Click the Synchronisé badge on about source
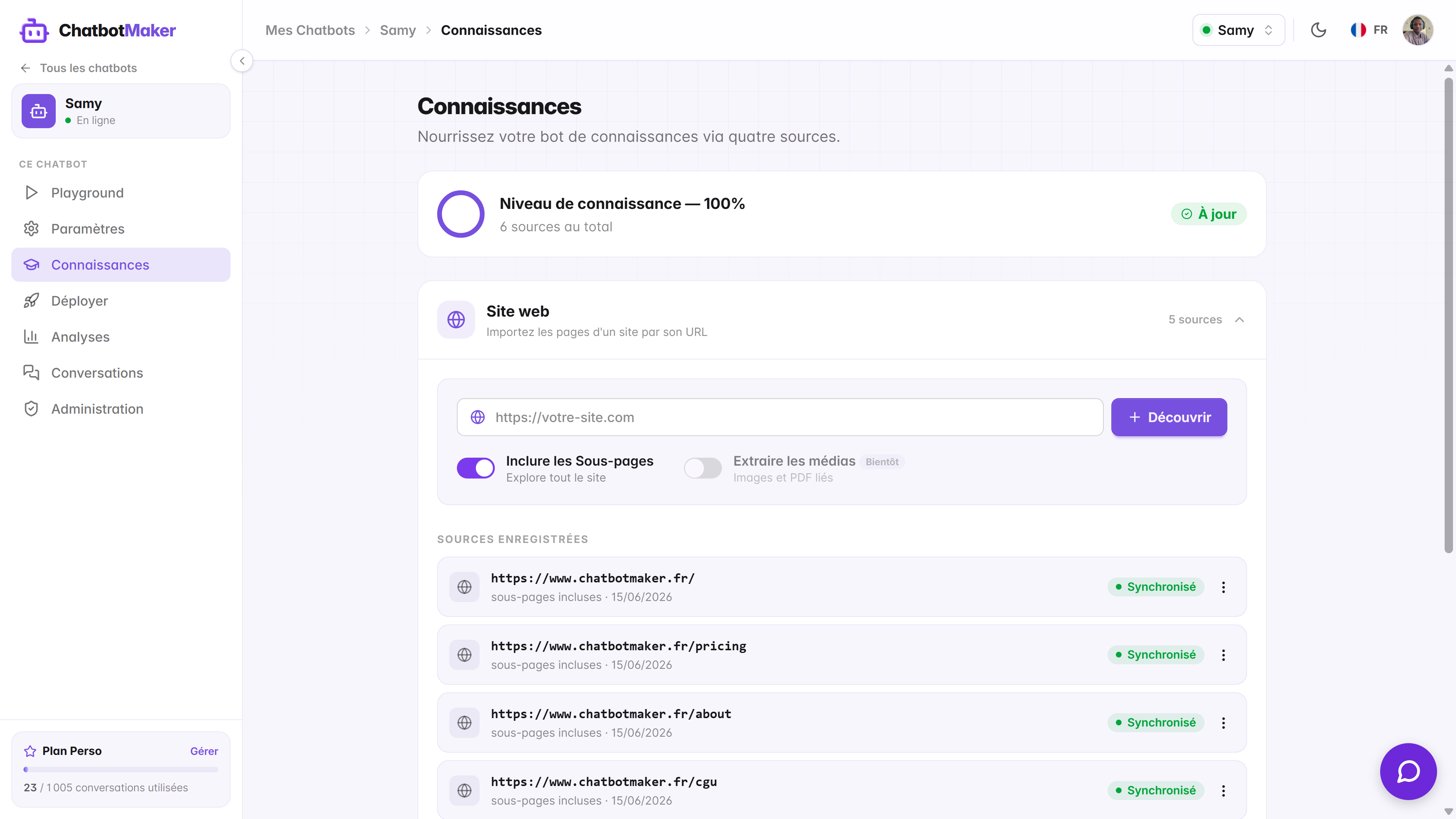1456x819 pixels. [x=1155, y=722]
